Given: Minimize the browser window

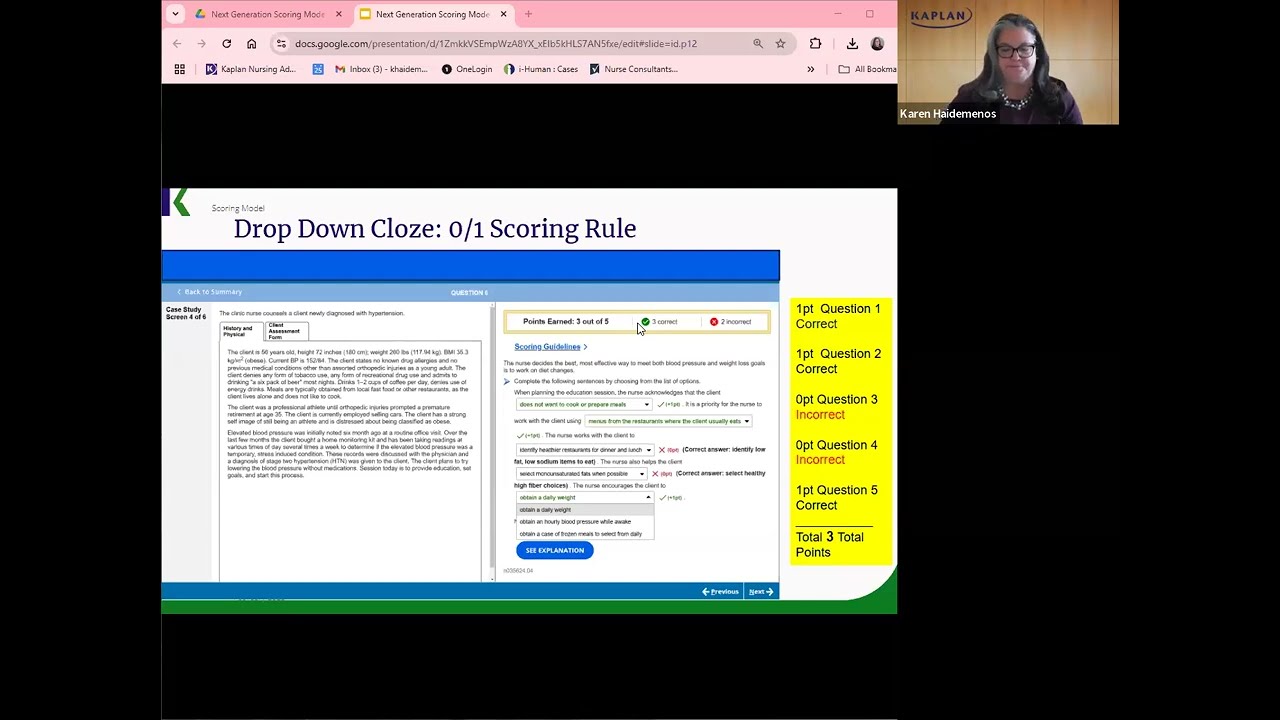Looking at the screenshot, I should [838, 14].
